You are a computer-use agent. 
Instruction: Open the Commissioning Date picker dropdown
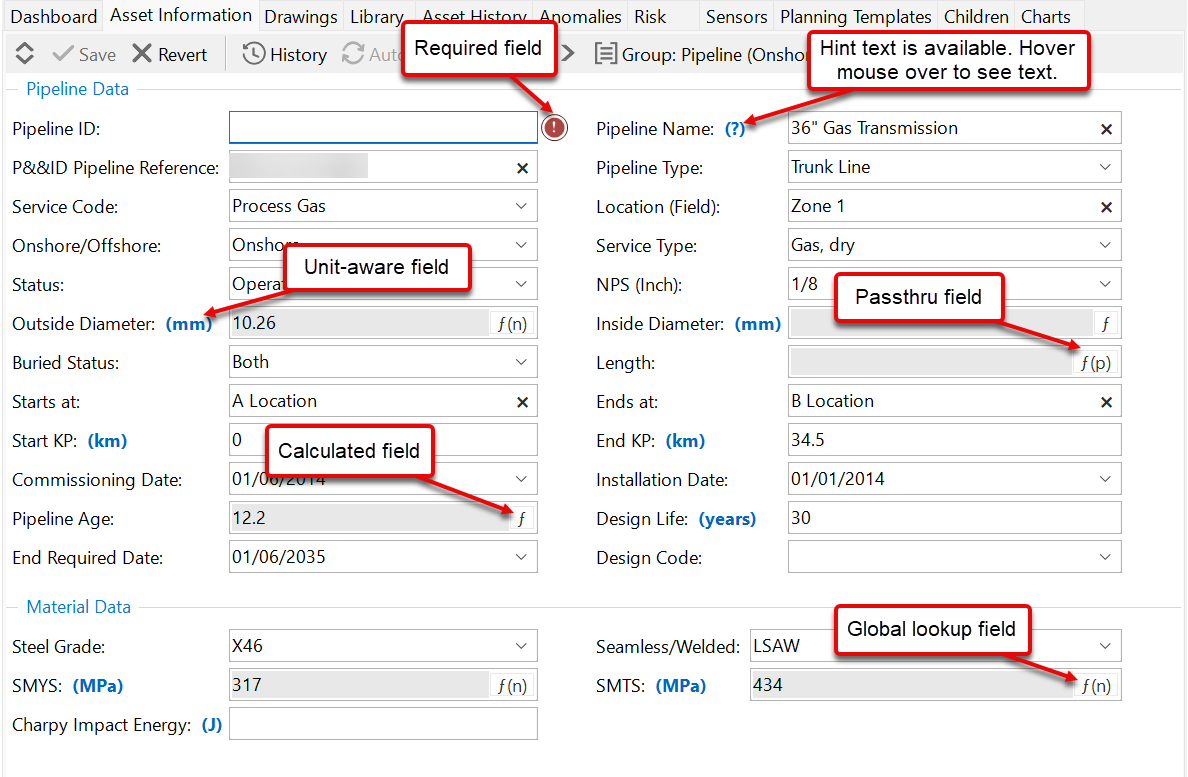(521, 479)
